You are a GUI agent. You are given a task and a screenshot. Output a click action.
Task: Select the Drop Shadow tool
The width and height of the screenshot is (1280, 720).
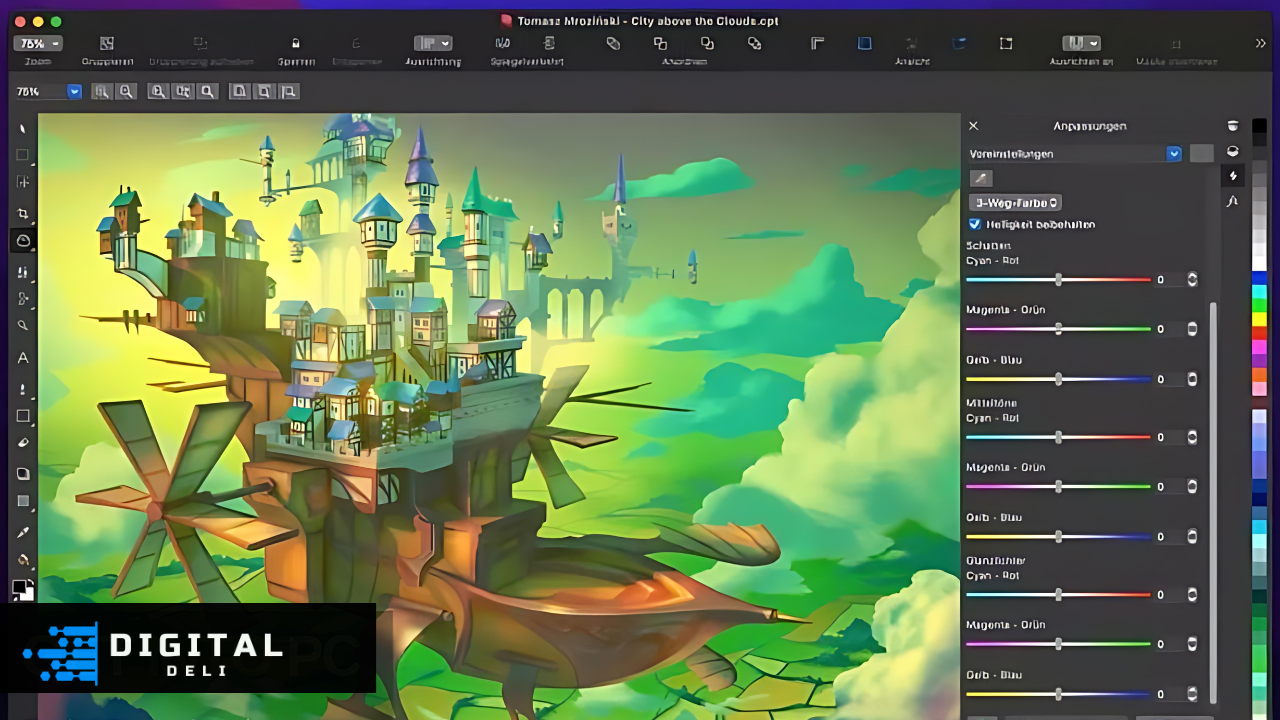point(22,474)
